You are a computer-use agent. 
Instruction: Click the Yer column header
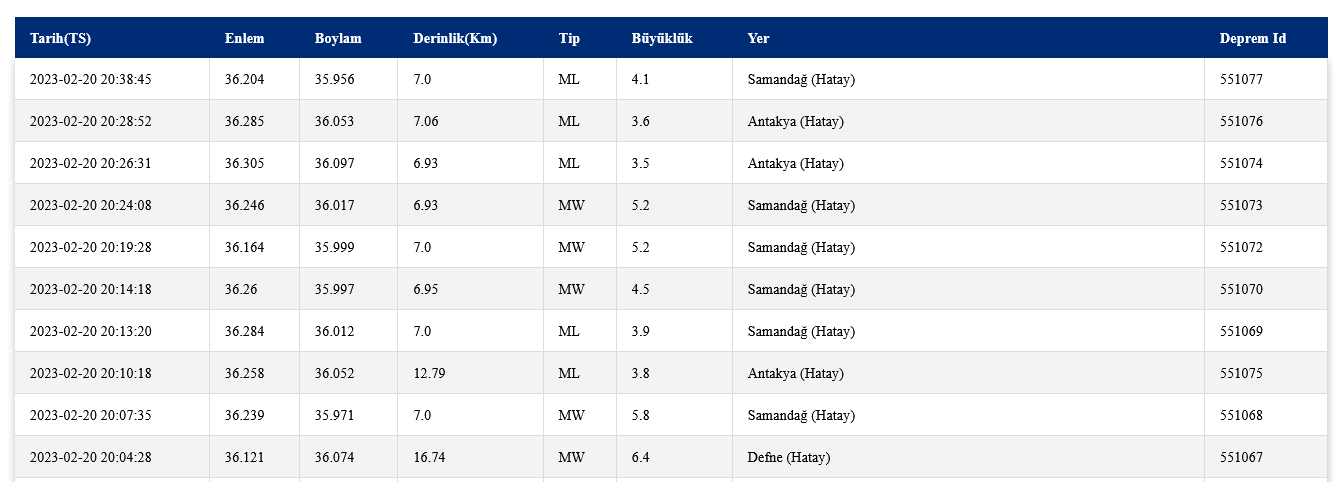click(x=758, y=39)
